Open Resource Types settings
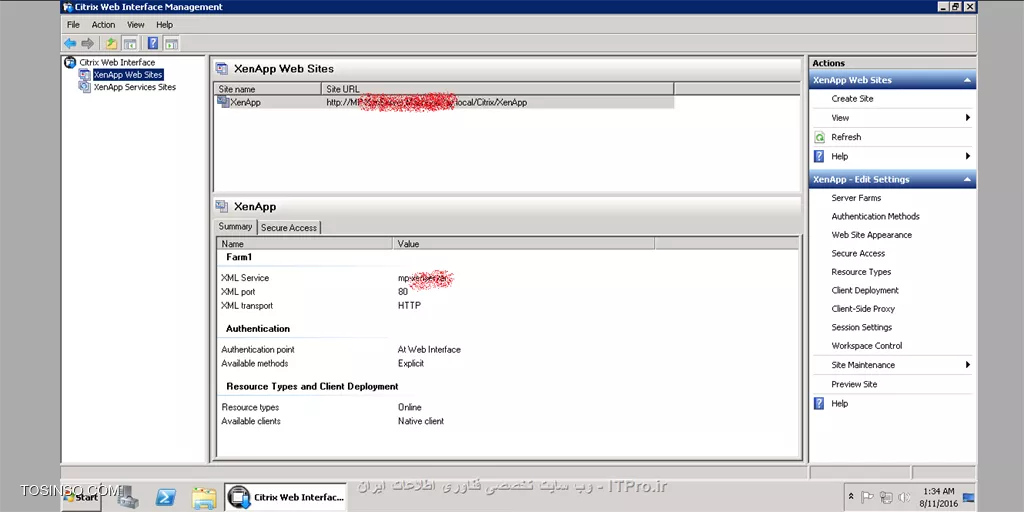 tap(861, 272)
